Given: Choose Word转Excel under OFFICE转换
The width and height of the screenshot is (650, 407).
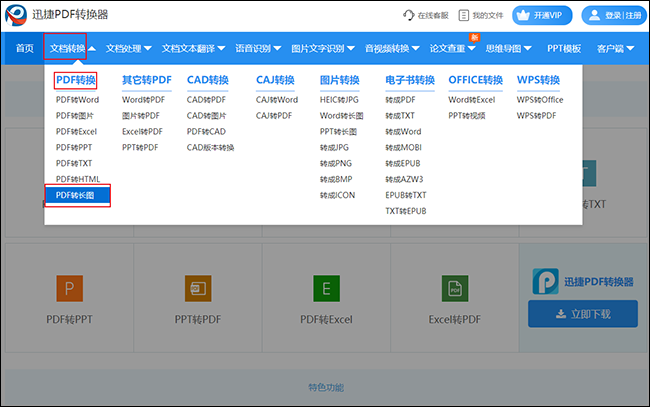Looking at the screenshot, I should pos(472,100).
